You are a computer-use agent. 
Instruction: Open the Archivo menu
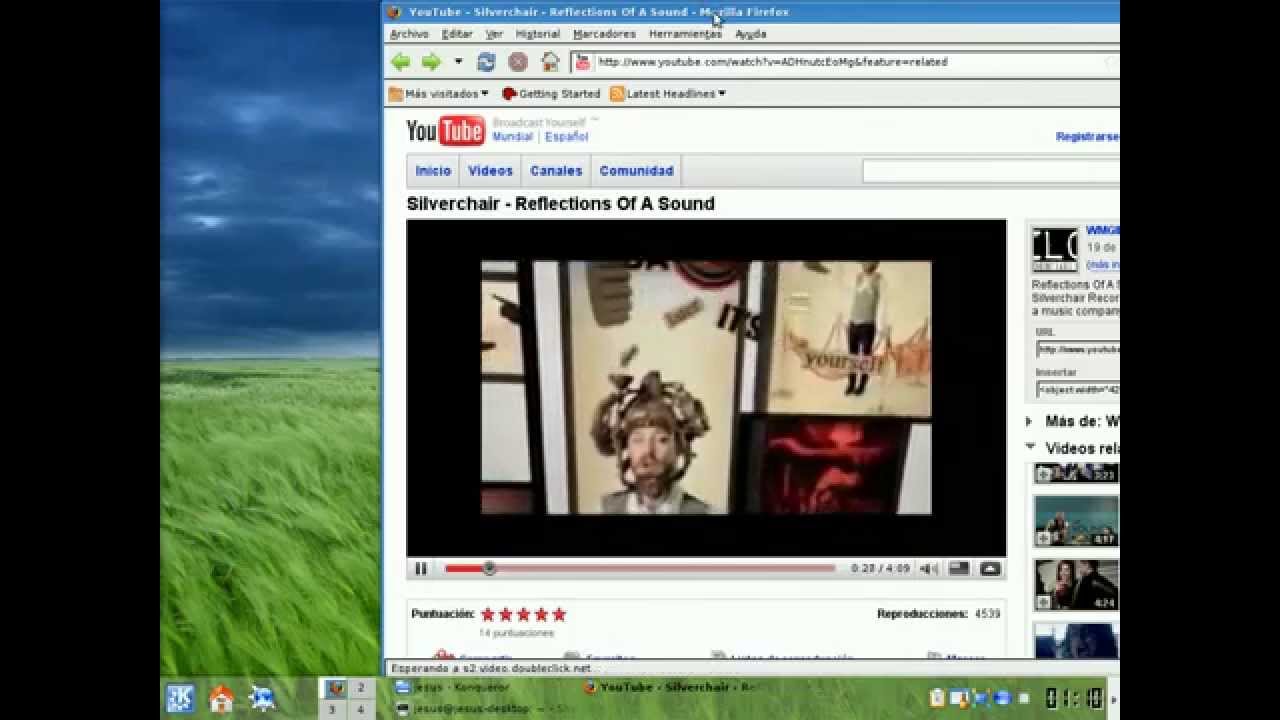(x=409, y=34)
